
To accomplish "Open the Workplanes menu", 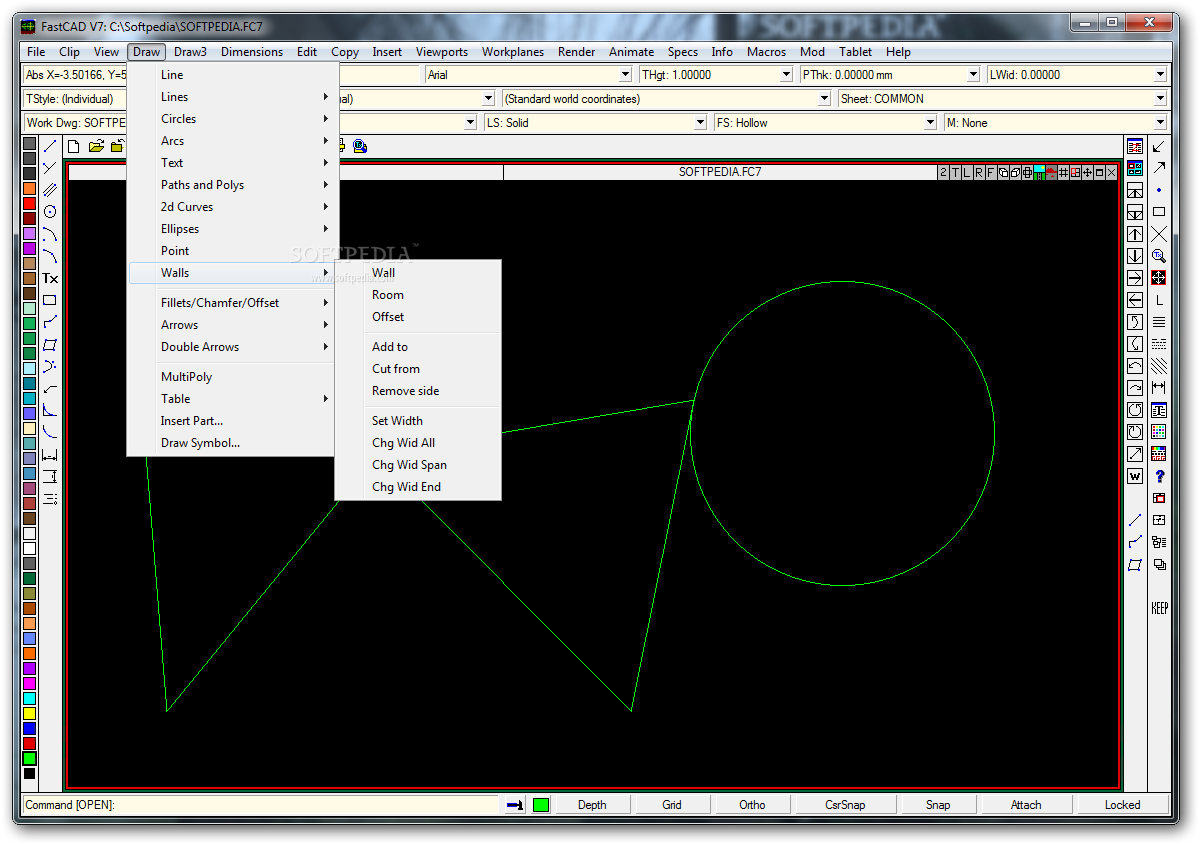I will click(x=513, y=52).
